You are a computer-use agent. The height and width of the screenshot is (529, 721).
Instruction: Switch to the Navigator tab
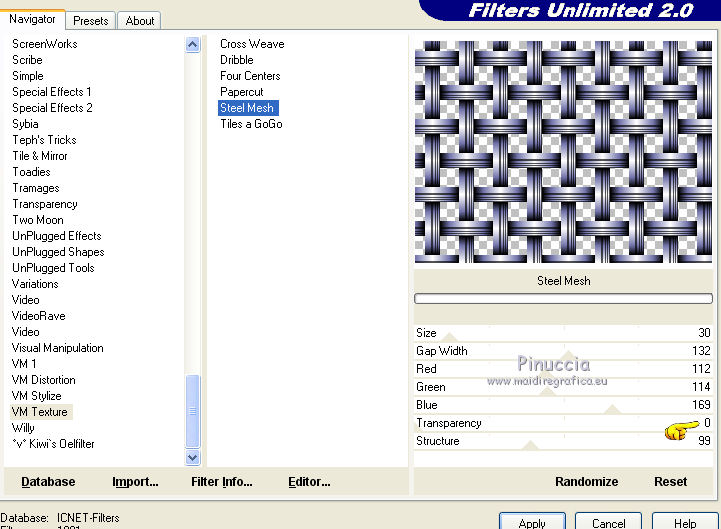pyautogui.click(x=32, y=19)
